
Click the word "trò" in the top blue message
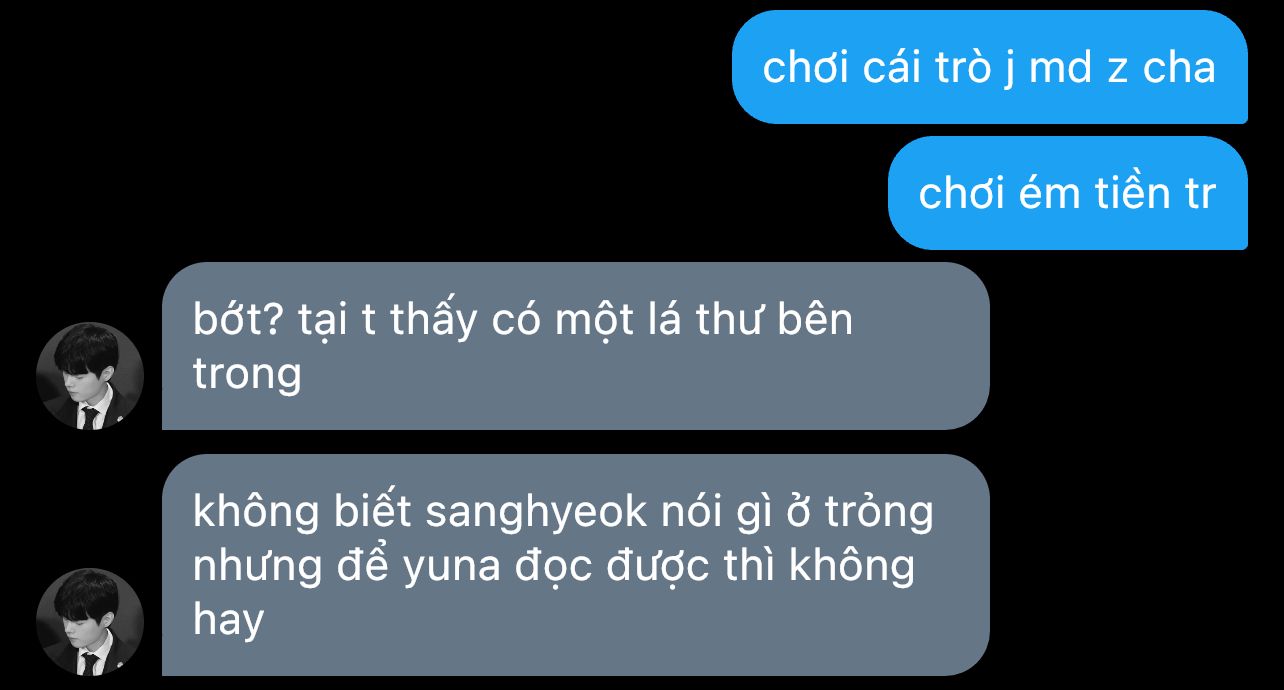958,68
